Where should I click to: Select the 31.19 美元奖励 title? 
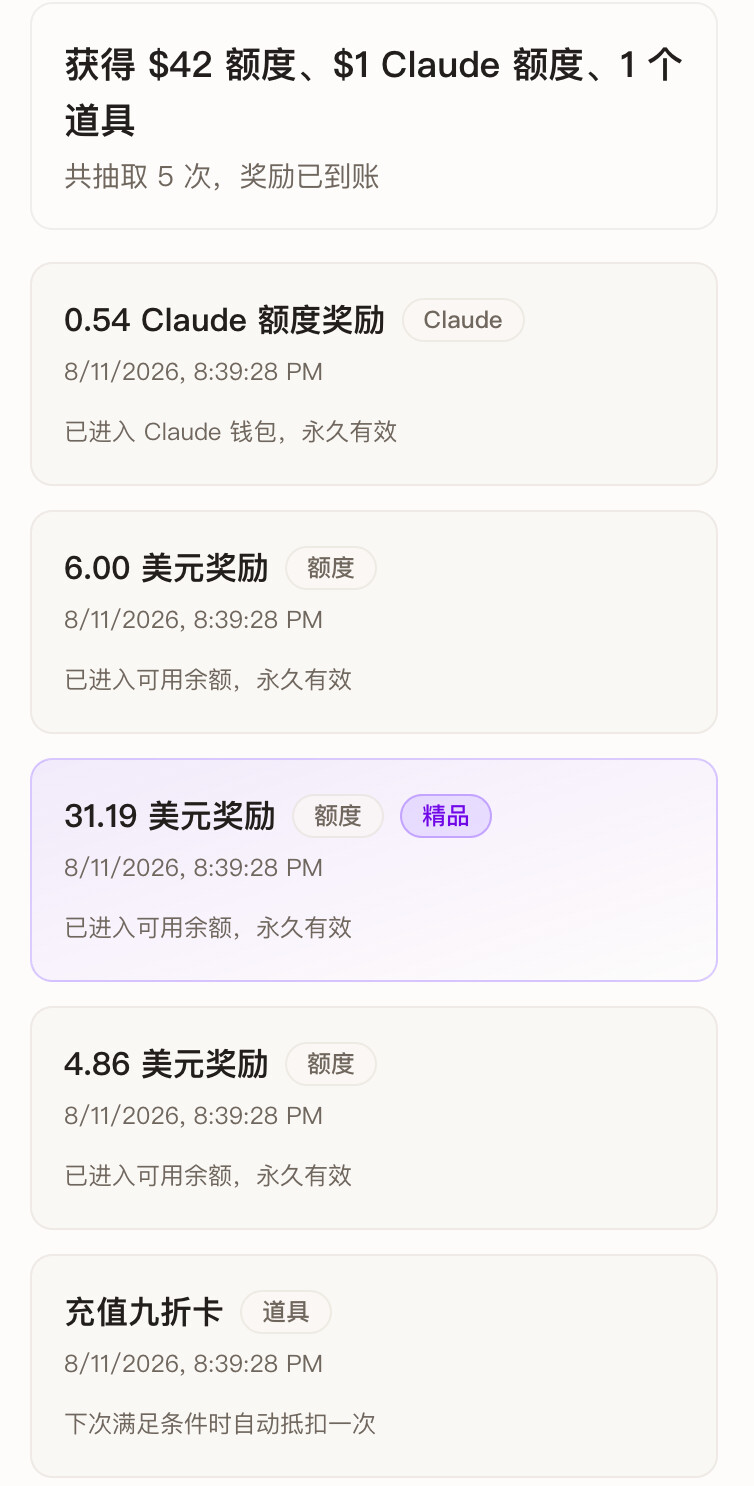pyautogui.click(x=170, y=816)
